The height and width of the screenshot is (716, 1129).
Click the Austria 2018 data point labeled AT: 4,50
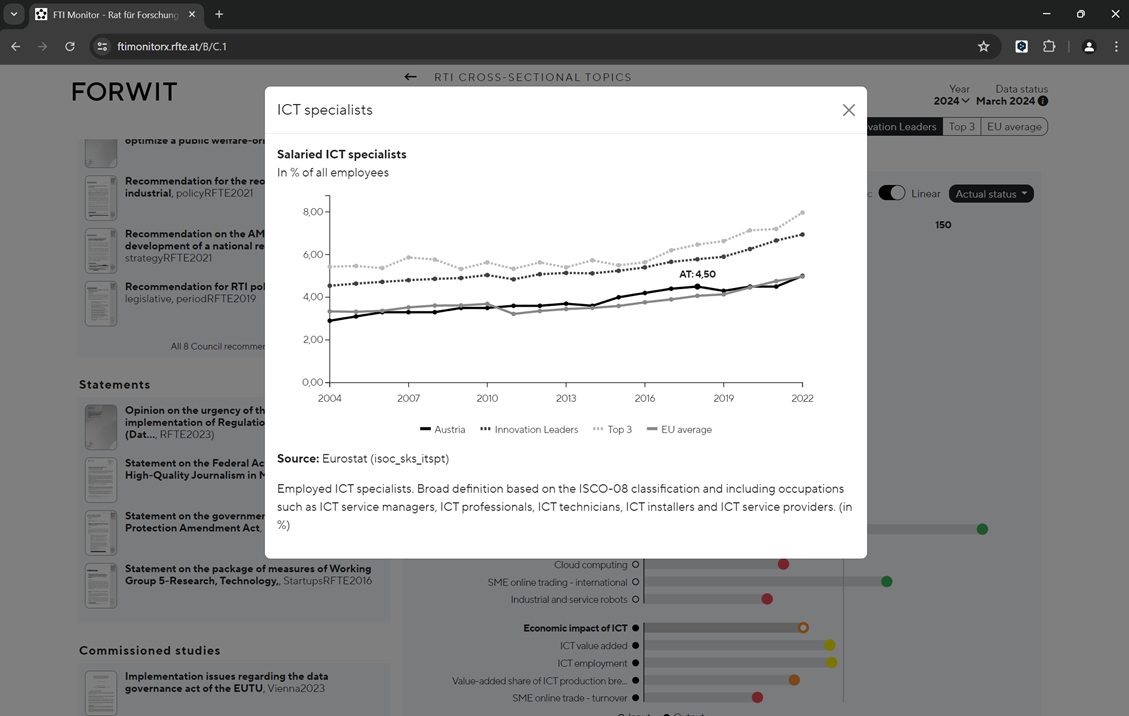click(697, 286)
